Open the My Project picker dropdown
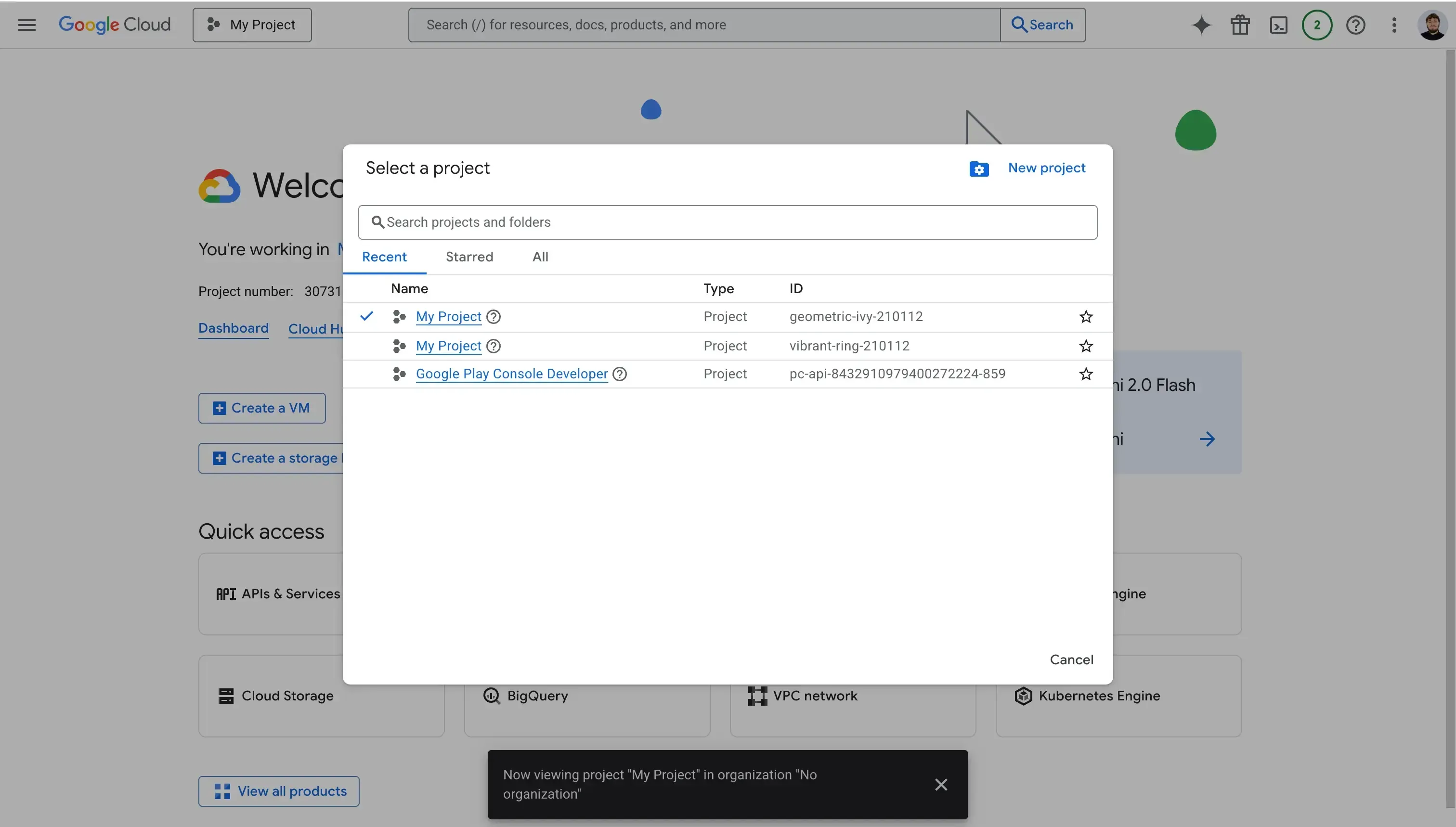The height and width of the screenshot is (827, 1456). (x=252, y=25)
